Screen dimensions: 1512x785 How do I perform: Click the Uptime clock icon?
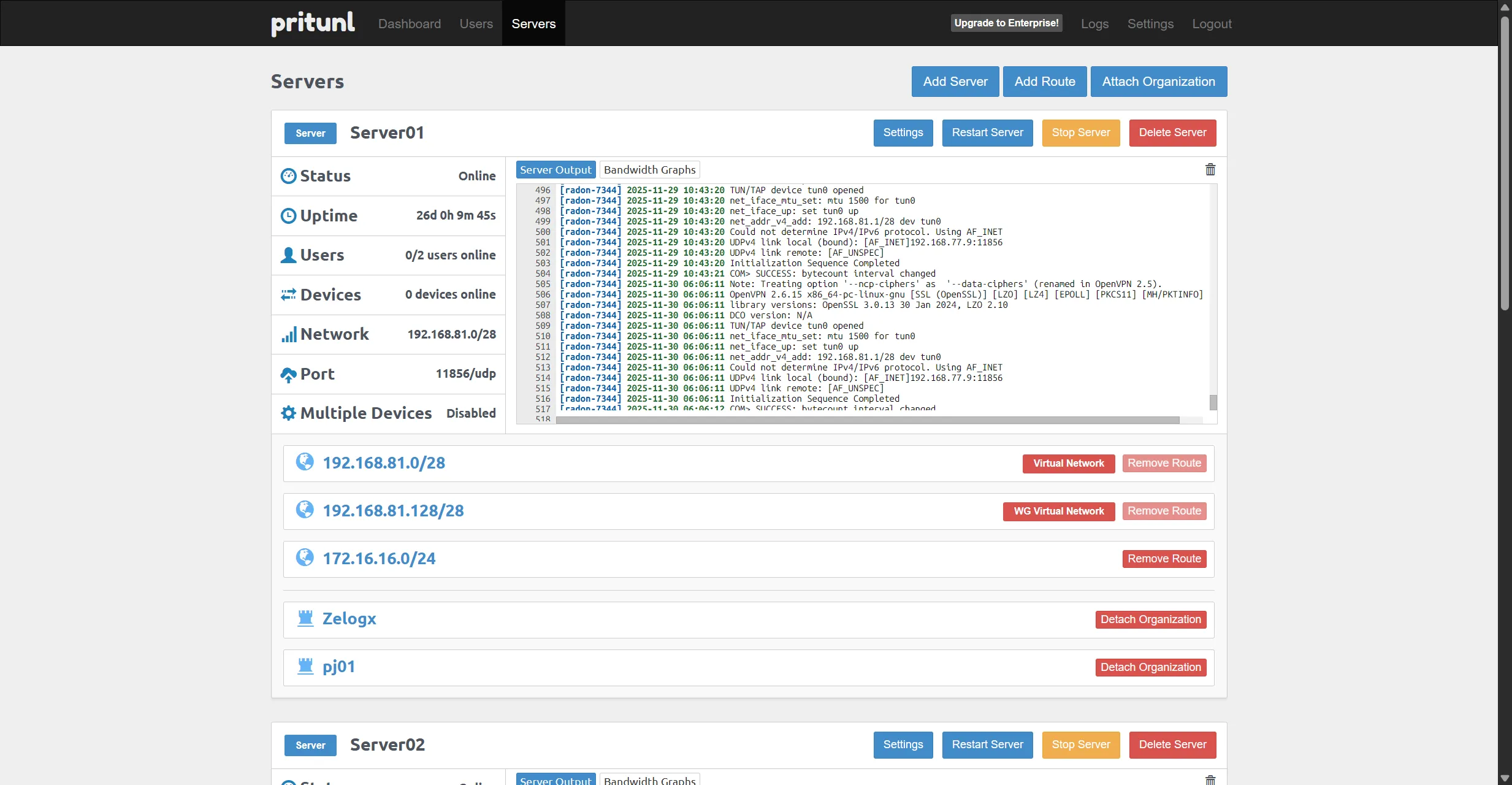(289, 215)
